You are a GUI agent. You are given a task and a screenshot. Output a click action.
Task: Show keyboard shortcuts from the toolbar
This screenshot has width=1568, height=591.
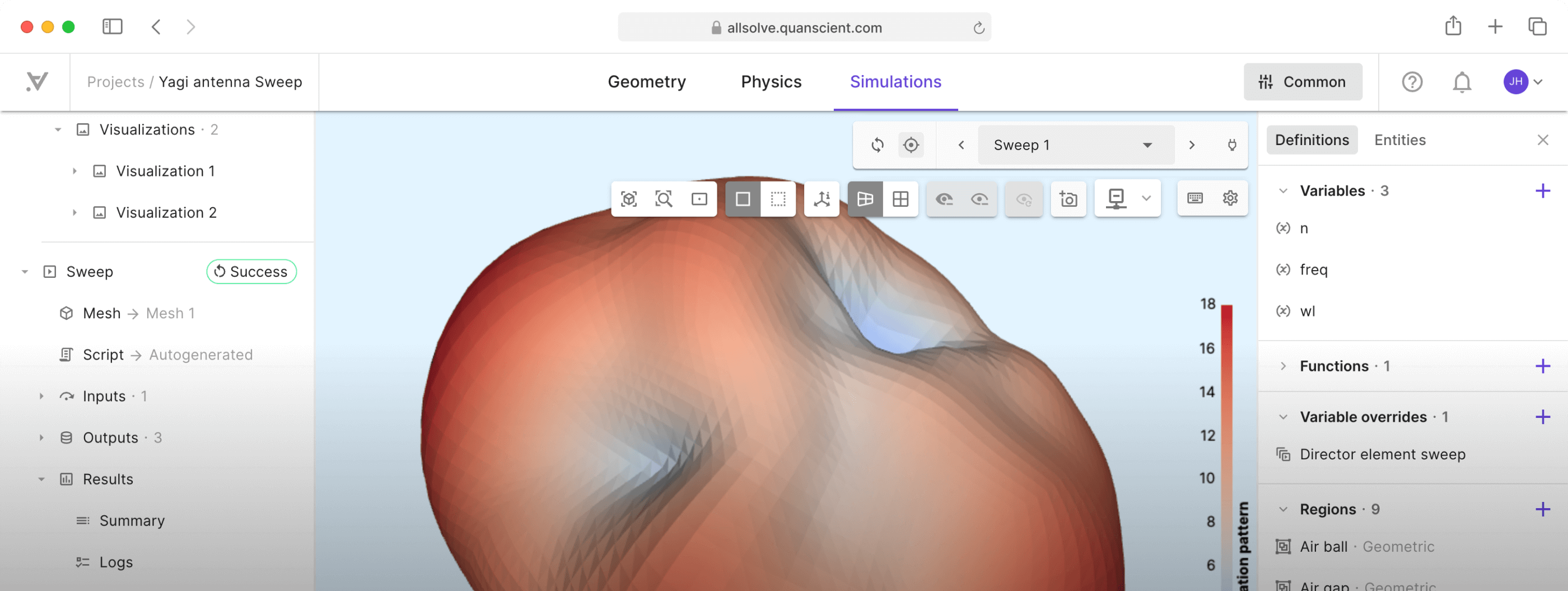1195,198
